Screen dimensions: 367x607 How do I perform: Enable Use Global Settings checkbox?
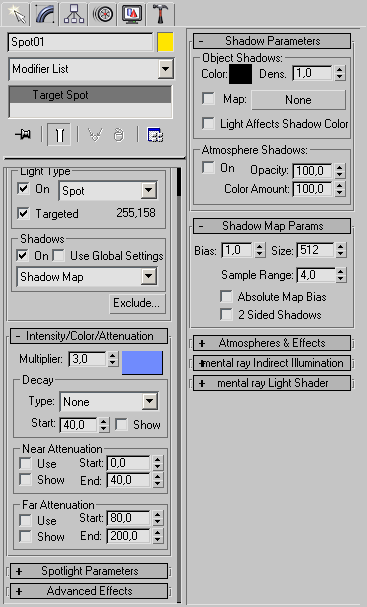pos(58,255)
